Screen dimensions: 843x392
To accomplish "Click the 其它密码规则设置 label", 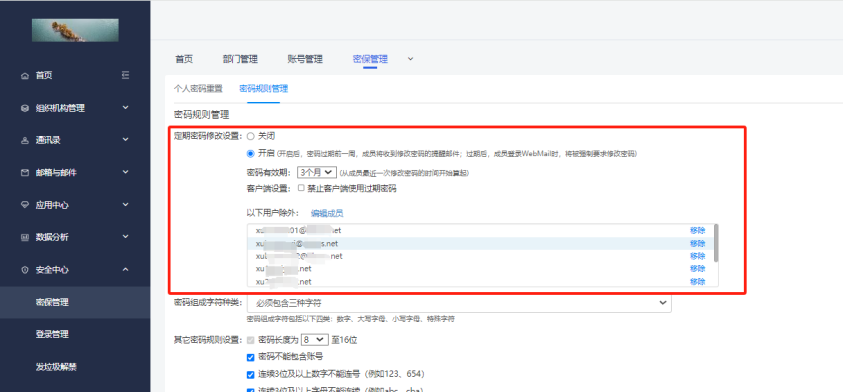I will (208, 340).
